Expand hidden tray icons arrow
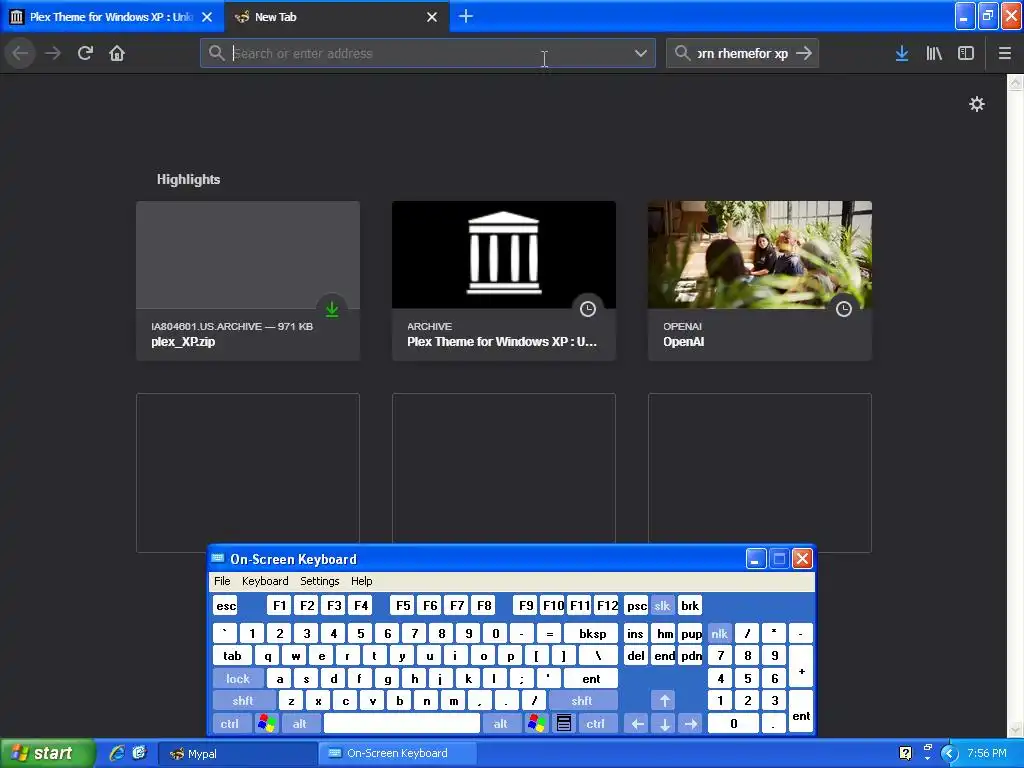The height and width of the screenshot is (768, 1024). point(949,754)
